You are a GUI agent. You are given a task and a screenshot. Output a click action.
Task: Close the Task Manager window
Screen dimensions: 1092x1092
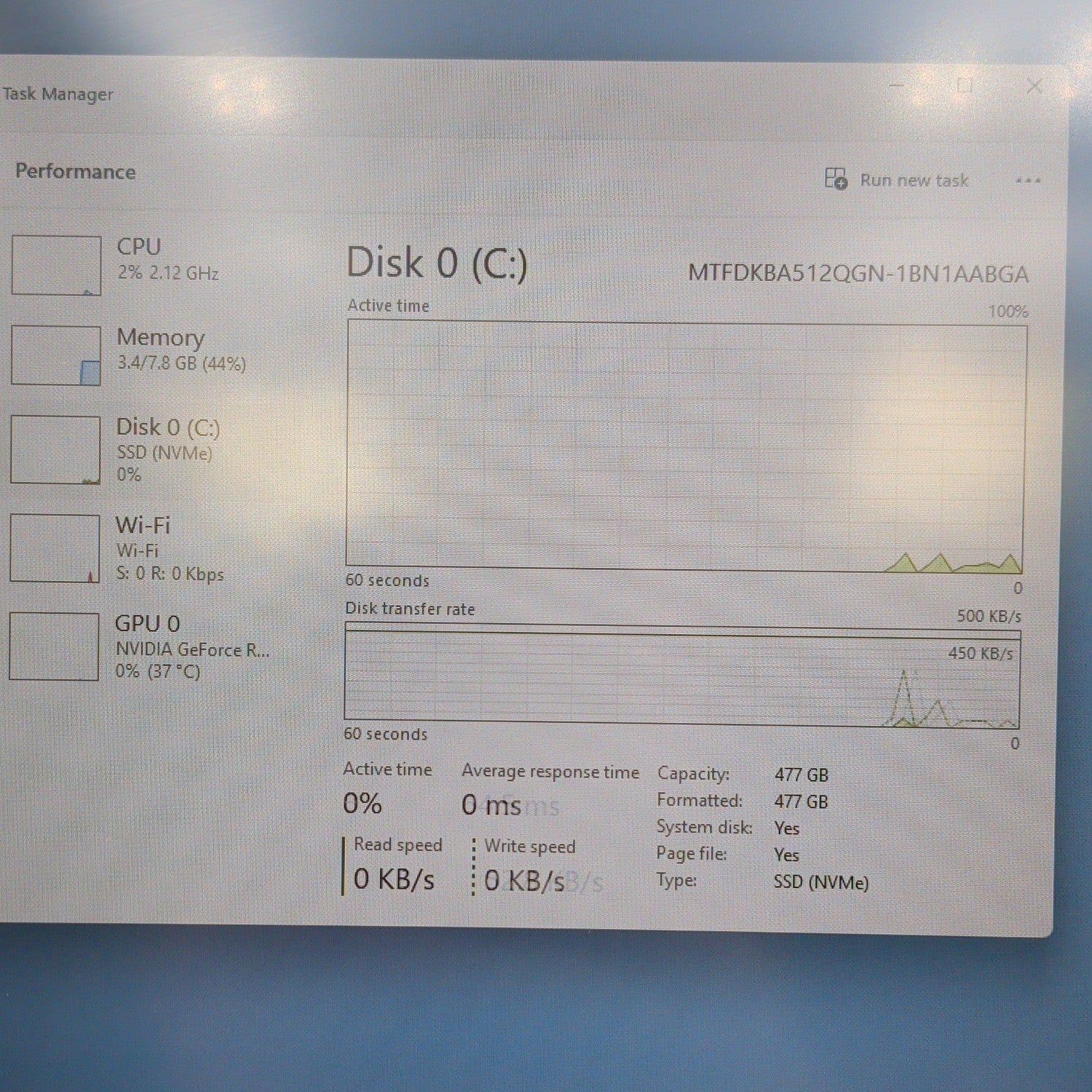1034,86
